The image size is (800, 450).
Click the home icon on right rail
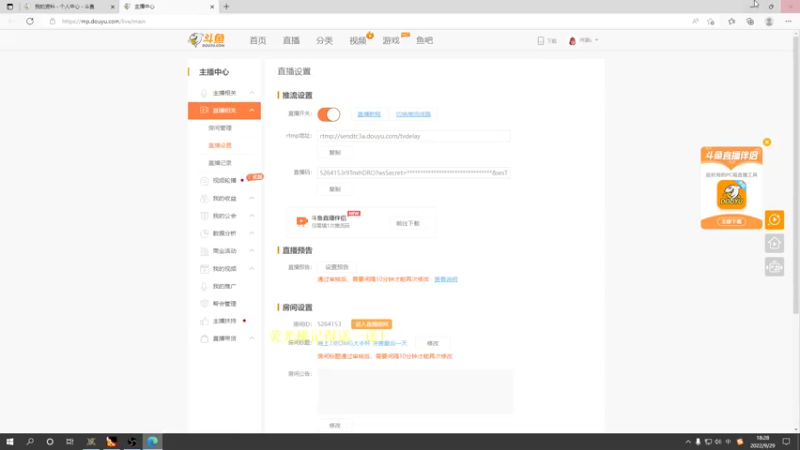[774, 243]
